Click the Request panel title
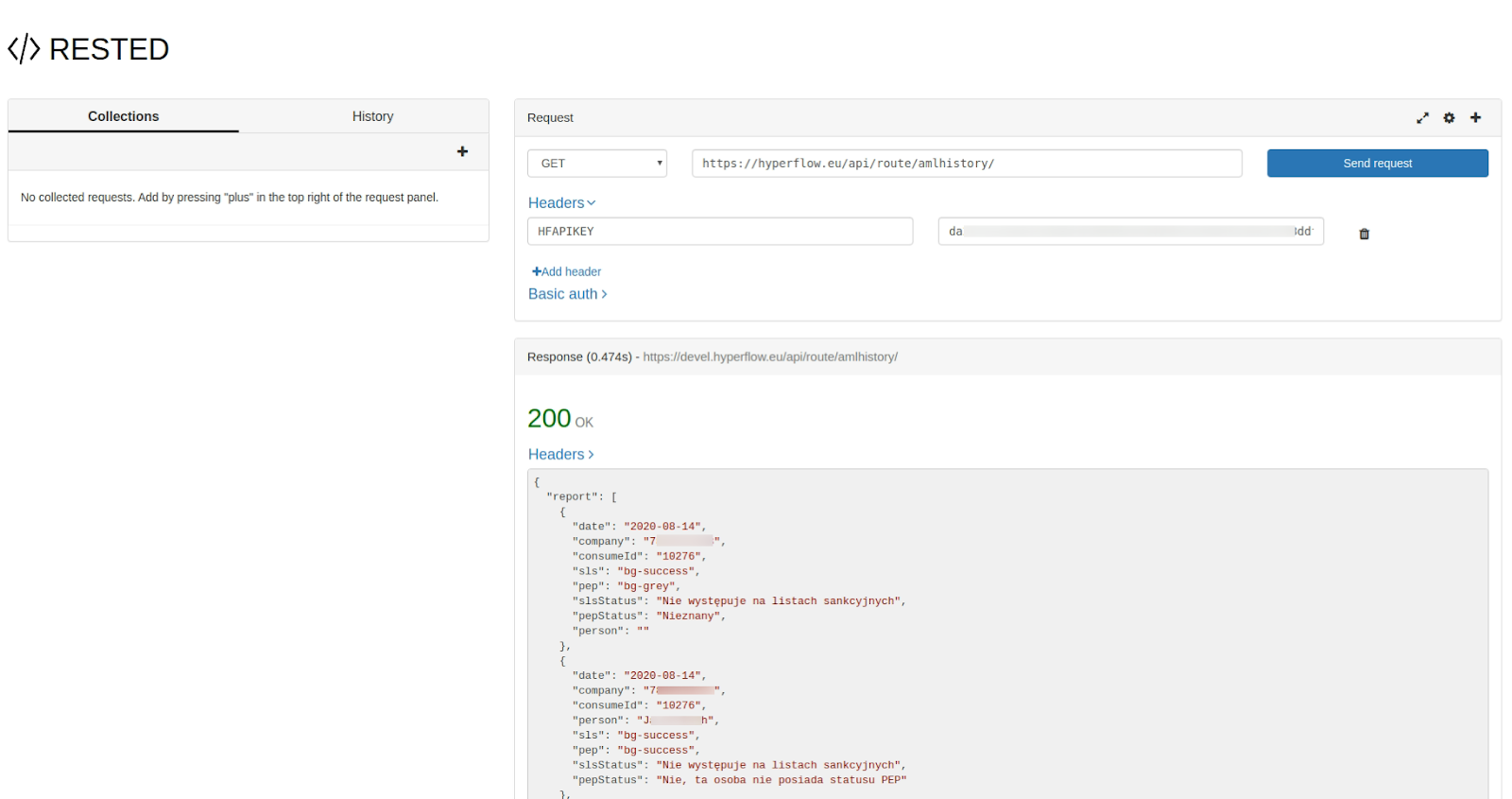This screenshot has height=799, width=1512. point(550,118)
